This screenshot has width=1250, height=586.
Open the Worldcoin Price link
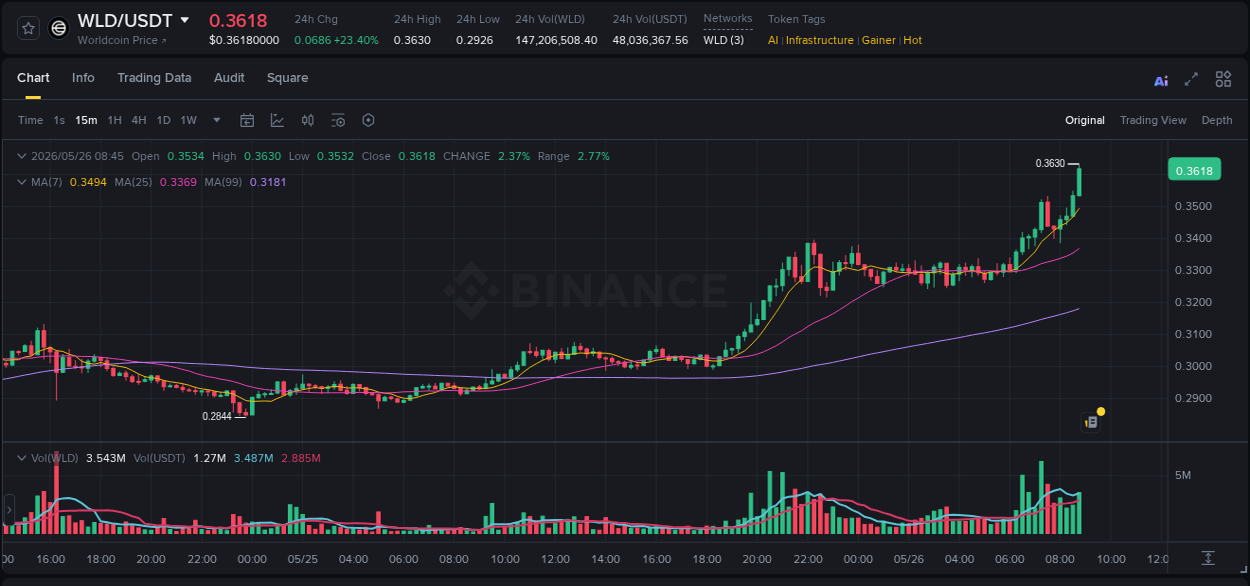click(x=122, y=40)
